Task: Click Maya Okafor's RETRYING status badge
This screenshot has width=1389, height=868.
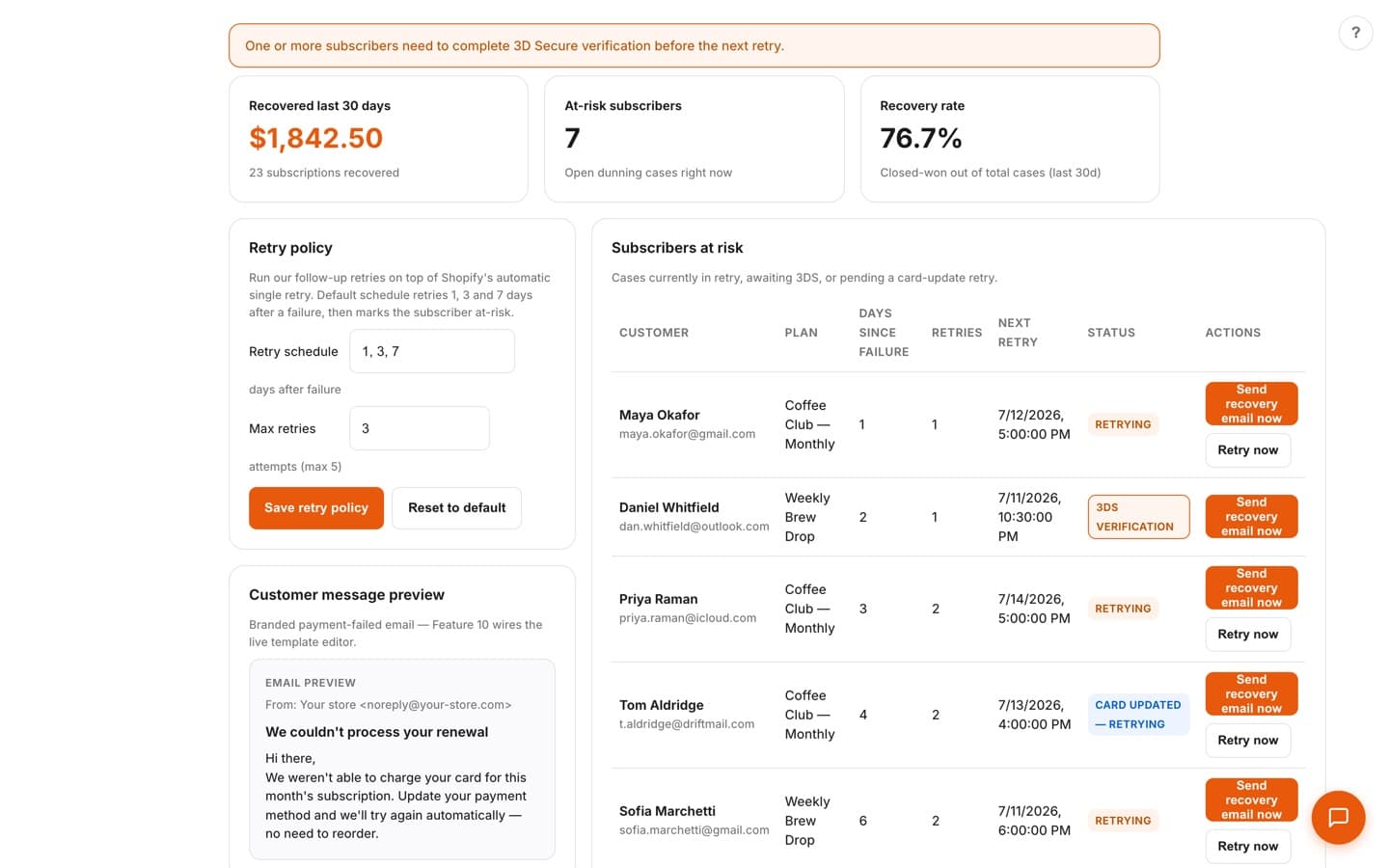Action: pyautogui.click(x=1123, y=424)
